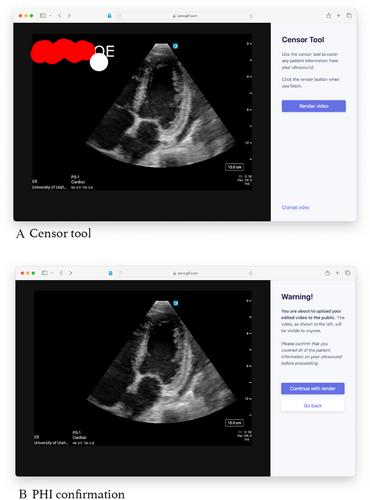The height and width of the screenshot is (500, 370).
Task: Click sidebar dropdown chevron in Censor Tool browser
Action: pos(50,16)
